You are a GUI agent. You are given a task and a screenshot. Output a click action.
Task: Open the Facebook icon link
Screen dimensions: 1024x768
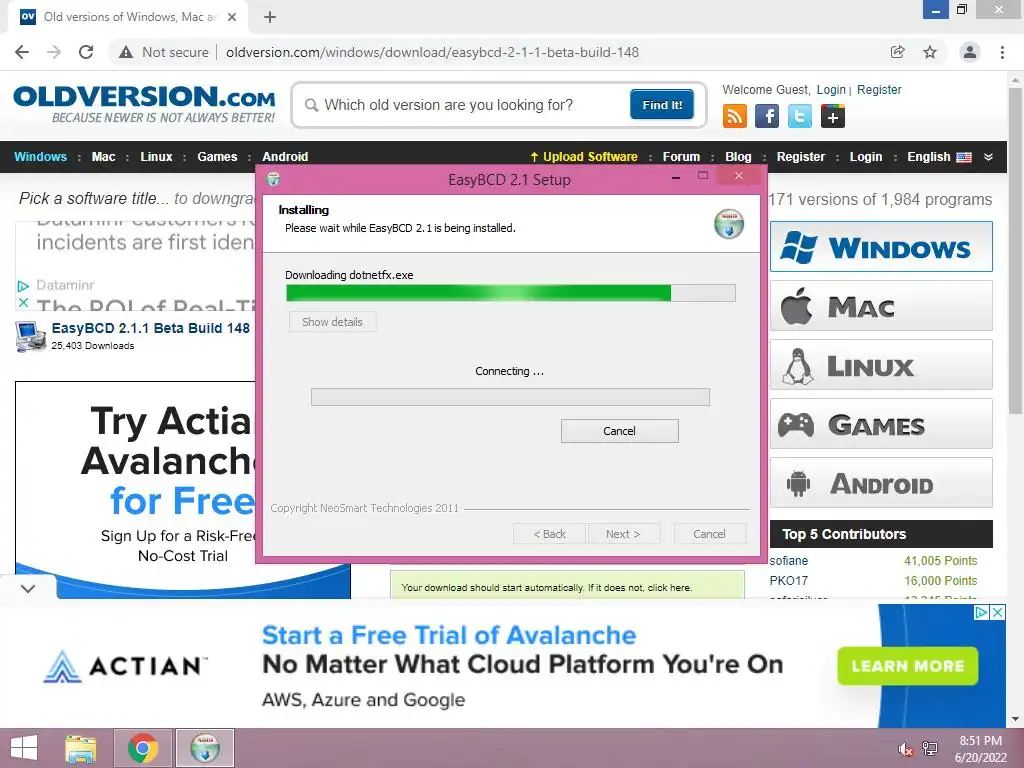[x=767, y=116]
